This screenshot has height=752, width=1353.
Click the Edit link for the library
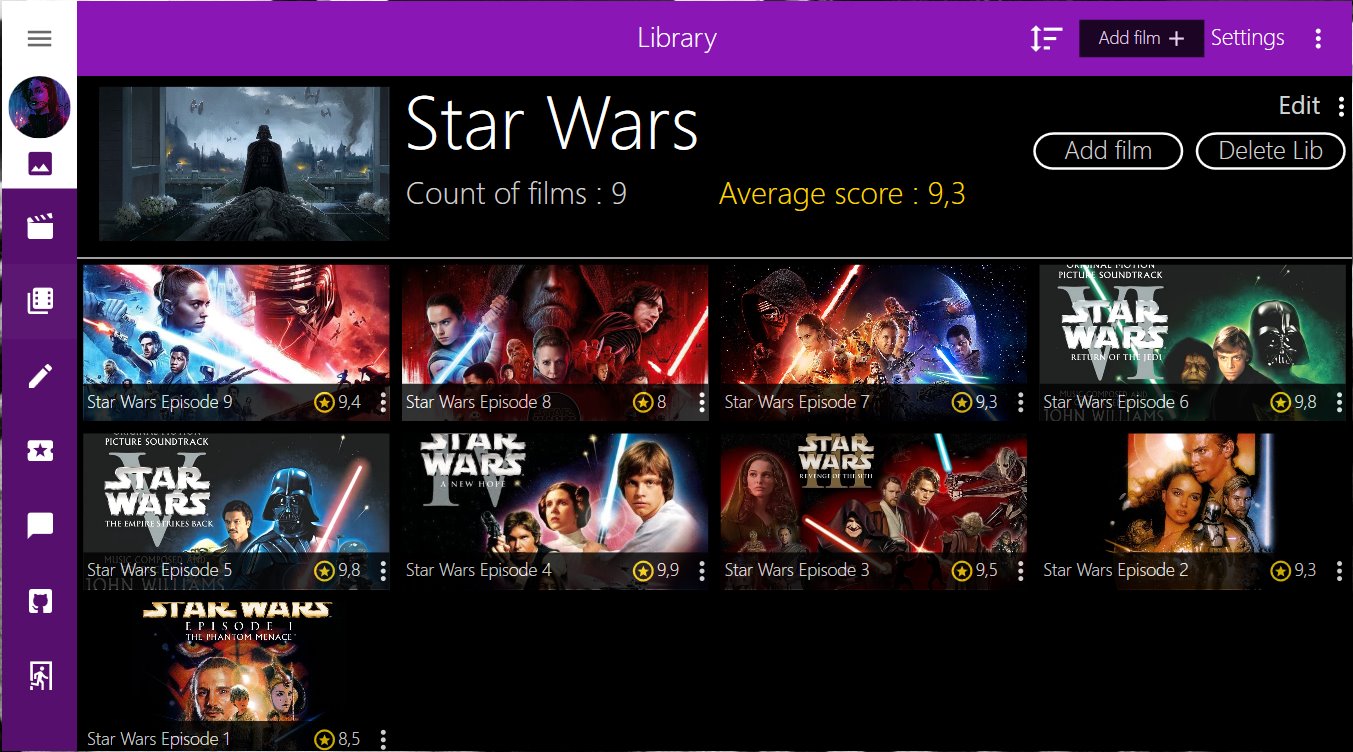coord(1299,106)
